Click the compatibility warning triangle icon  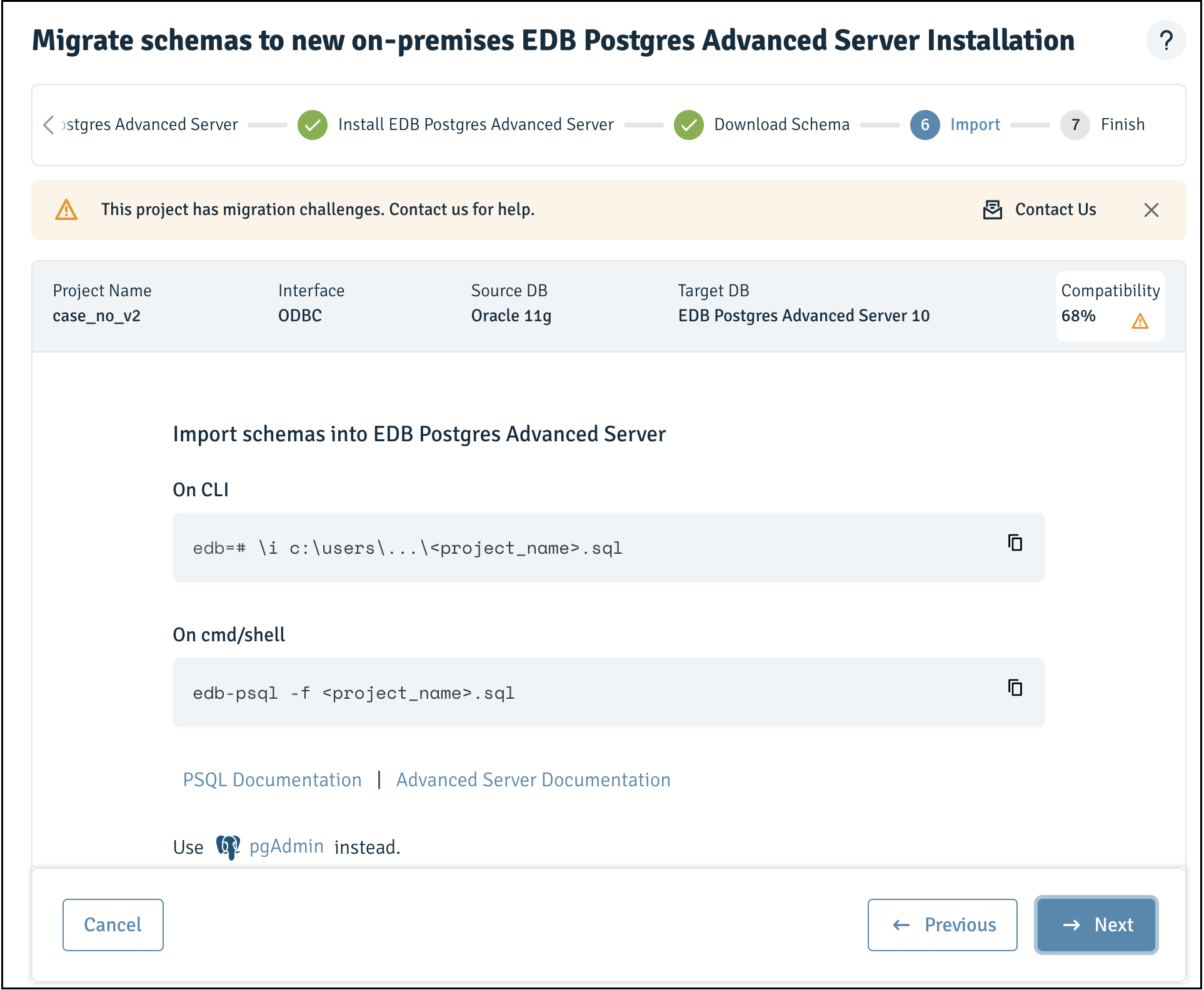(x=1140, y=321)
